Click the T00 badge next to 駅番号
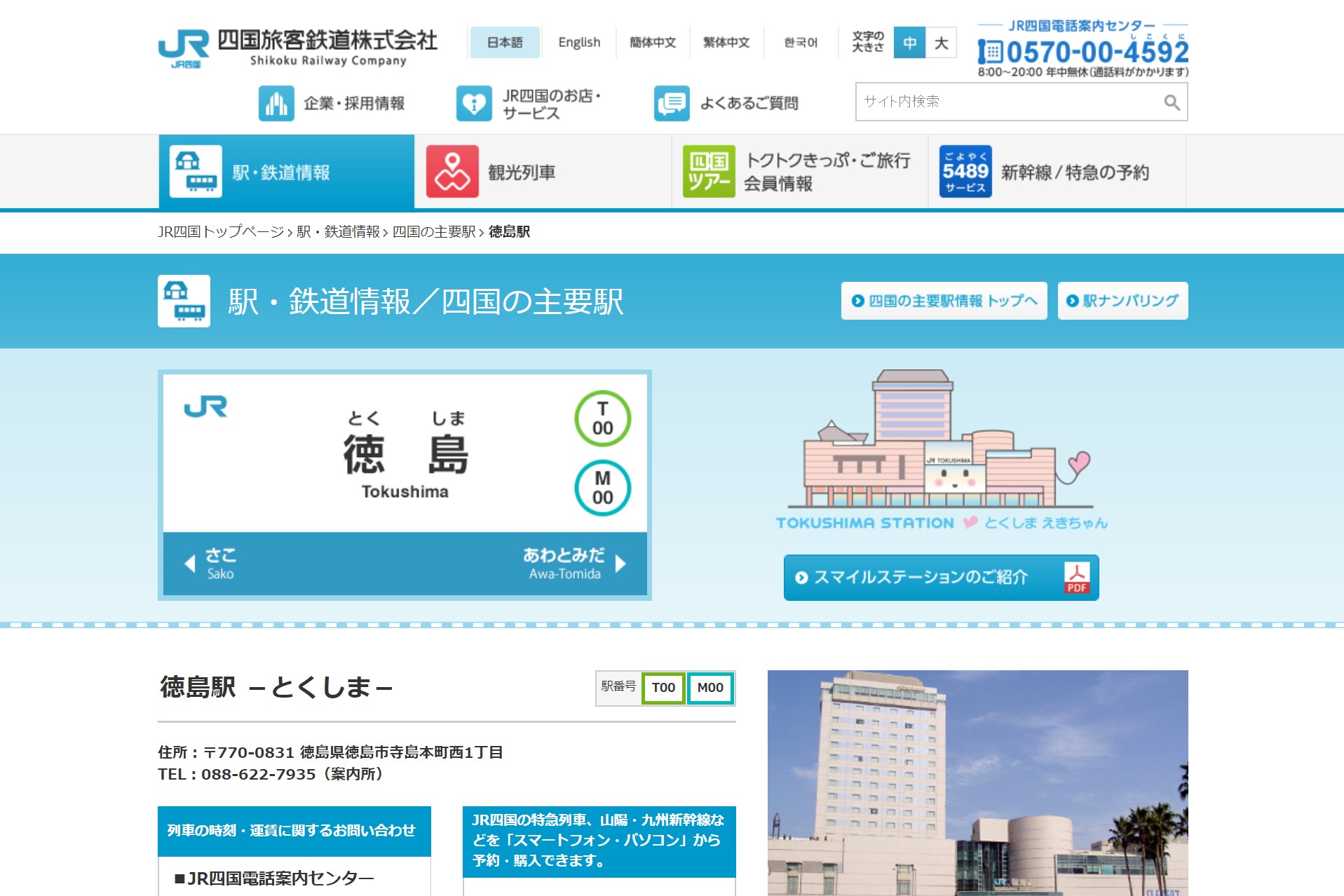 (663, 688)
